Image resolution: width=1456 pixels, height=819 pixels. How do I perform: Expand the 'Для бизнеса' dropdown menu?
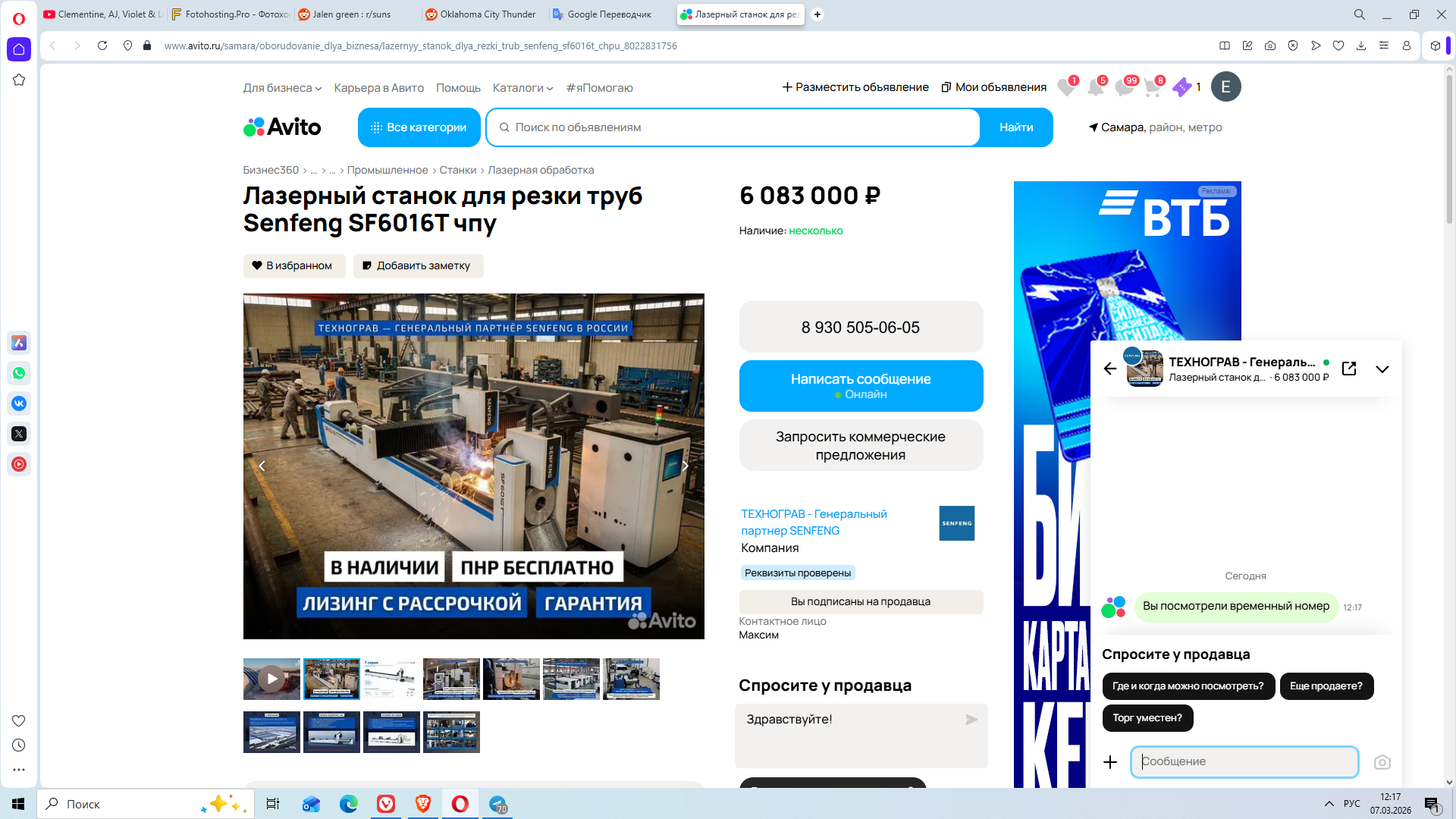click(282, 88)
